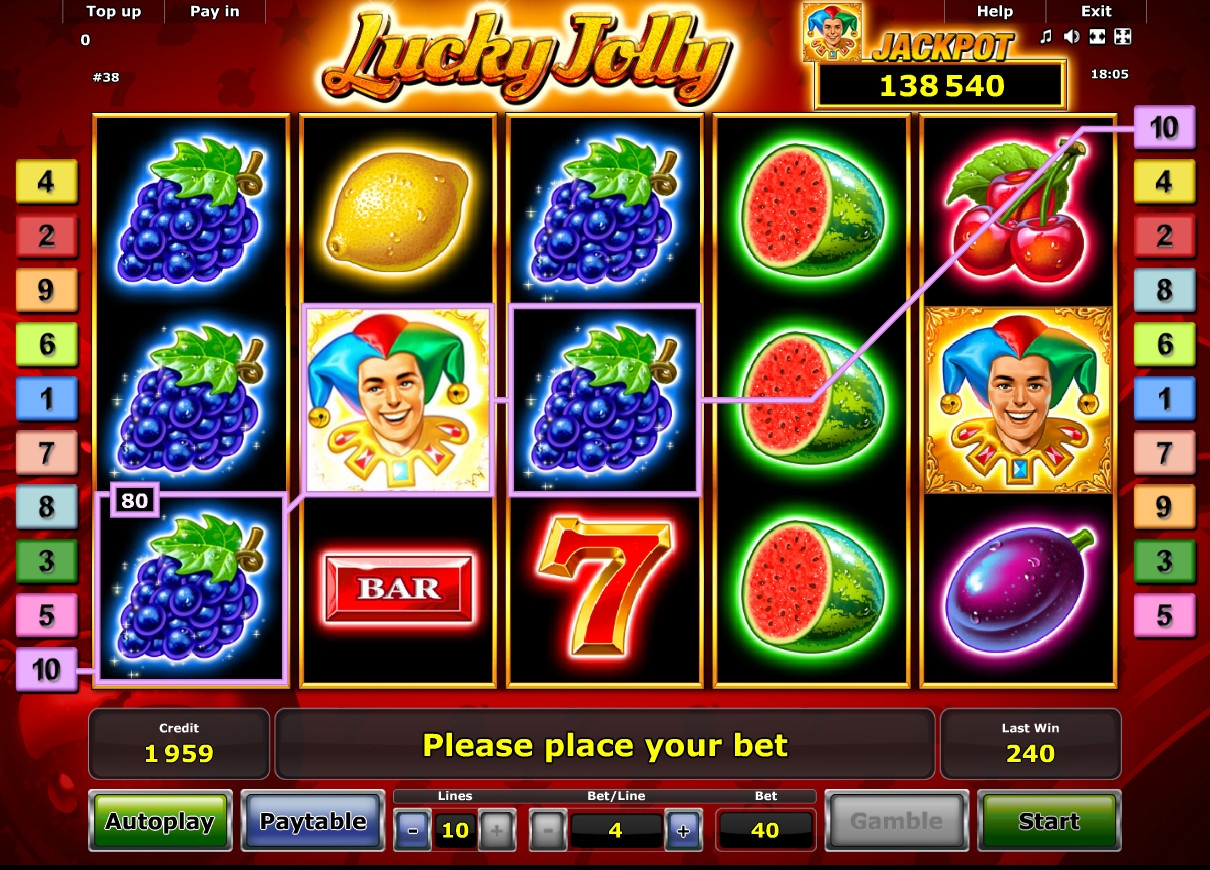1210x870 pixels.
Task: Select the yellow payline 4 marker on left
Action: tap(46, 182)
